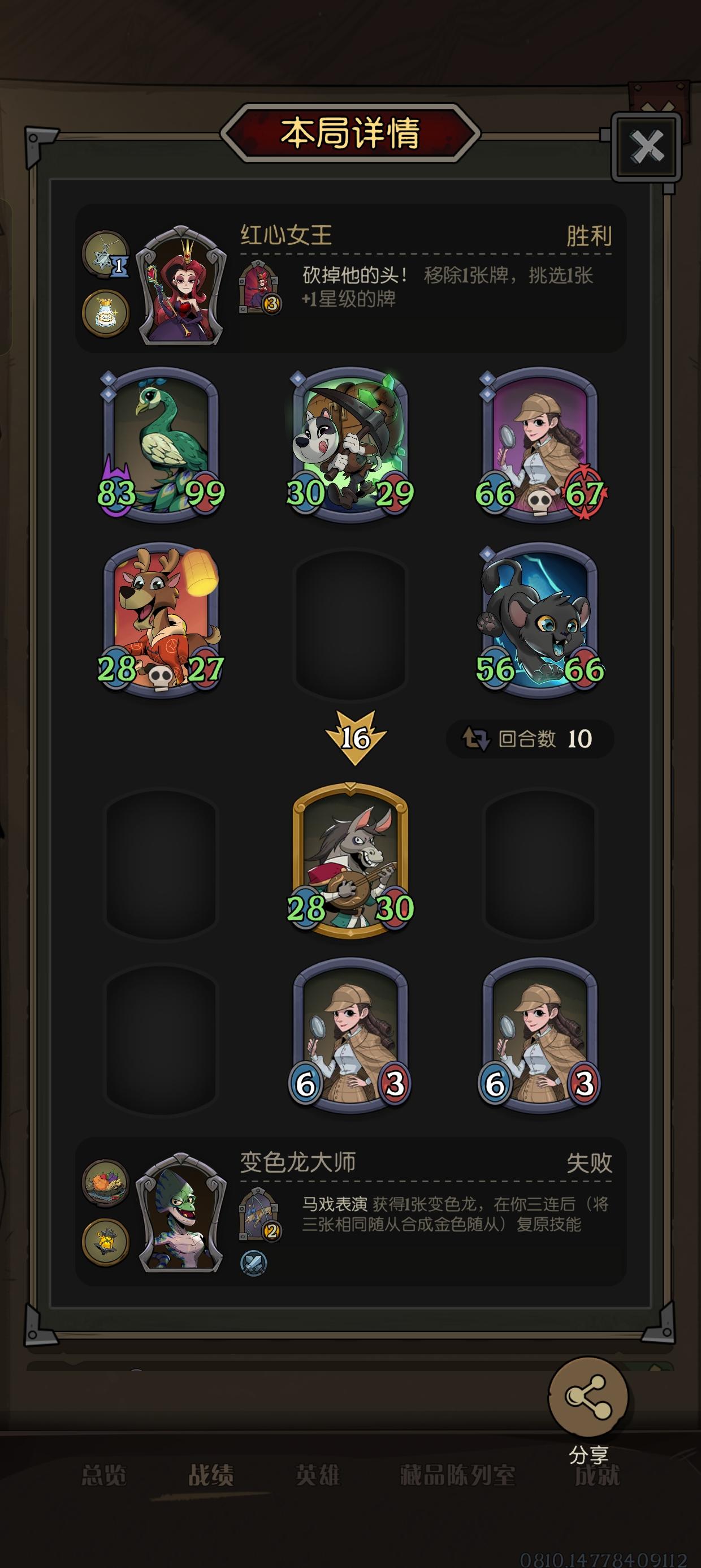Image resolution: width=701 pixels, height=1568 pixels.
Task: Tap the black panther card 56/66
Action: tap(540, 621)
